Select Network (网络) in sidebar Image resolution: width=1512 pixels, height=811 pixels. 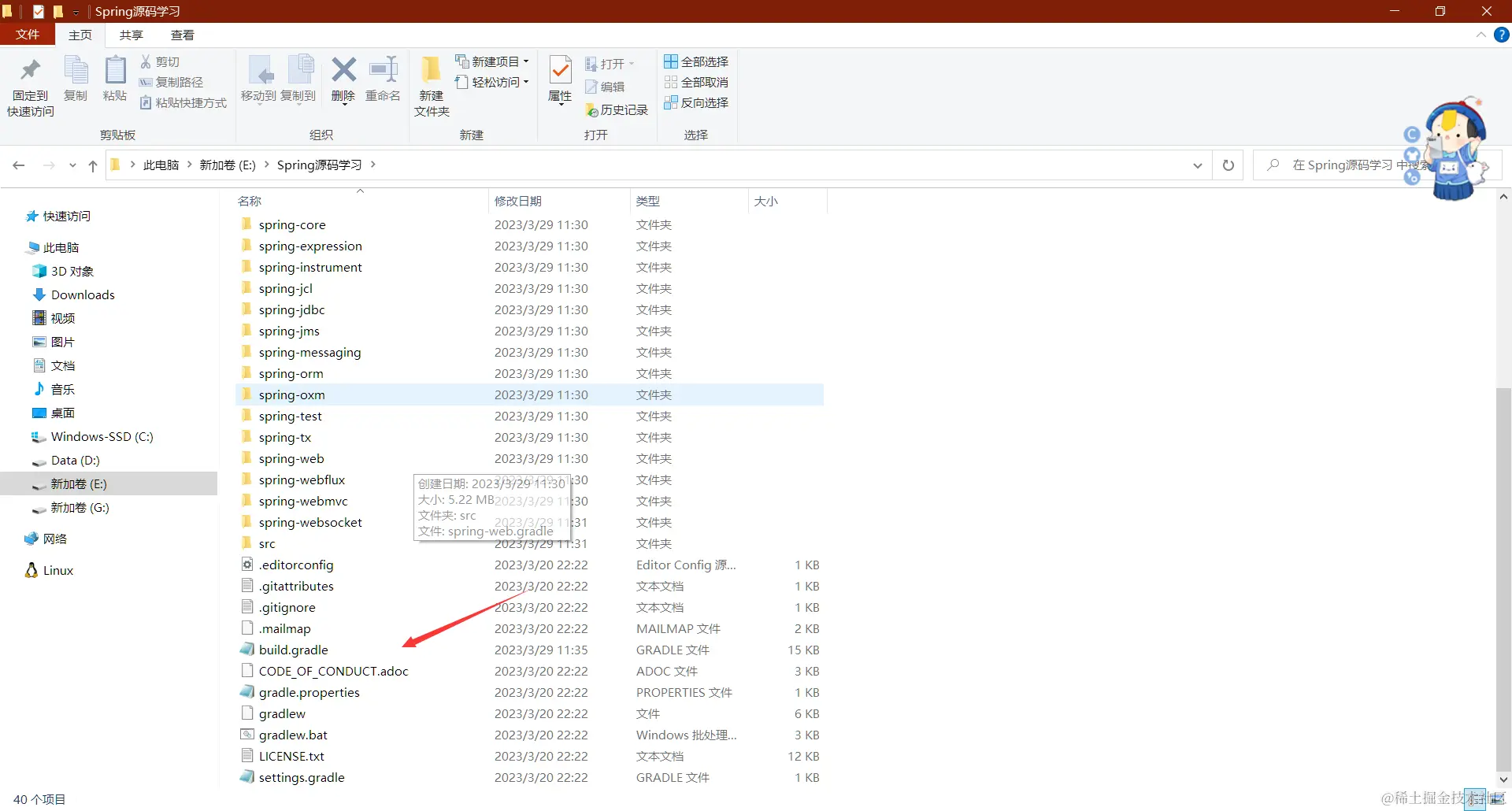[54, 539]
